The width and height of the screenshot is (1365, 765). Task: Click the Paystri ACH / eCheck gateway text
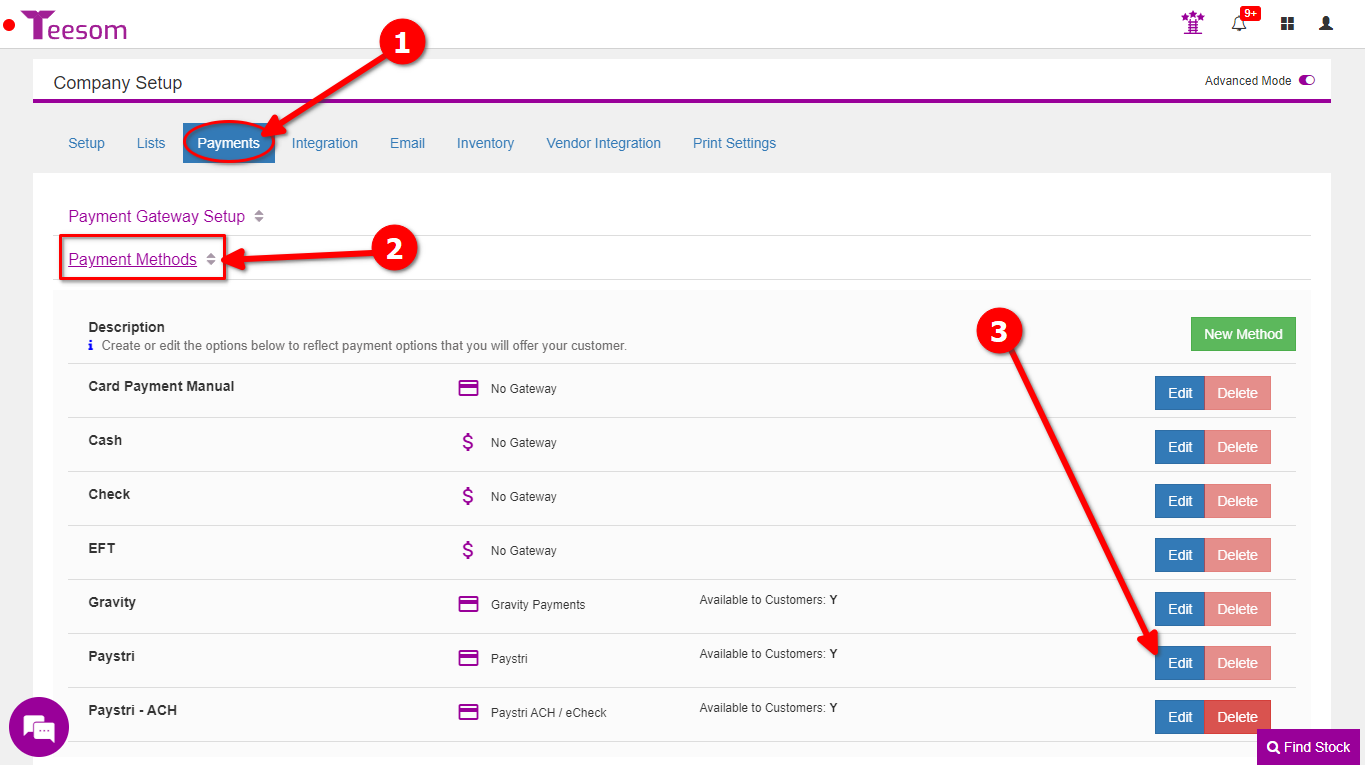pyautogui.click(x=549, y=713)
